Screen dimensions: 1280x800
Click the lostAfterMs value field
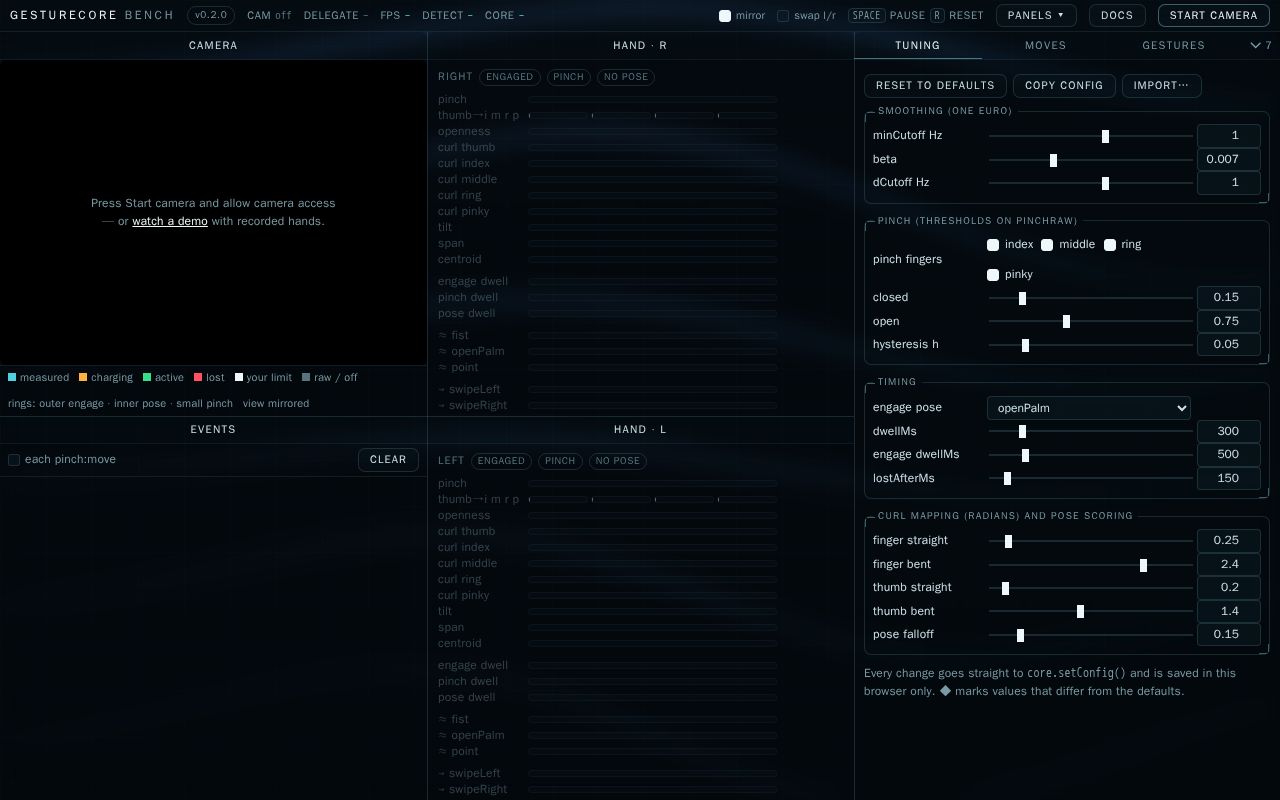(x=1228, y=478)
